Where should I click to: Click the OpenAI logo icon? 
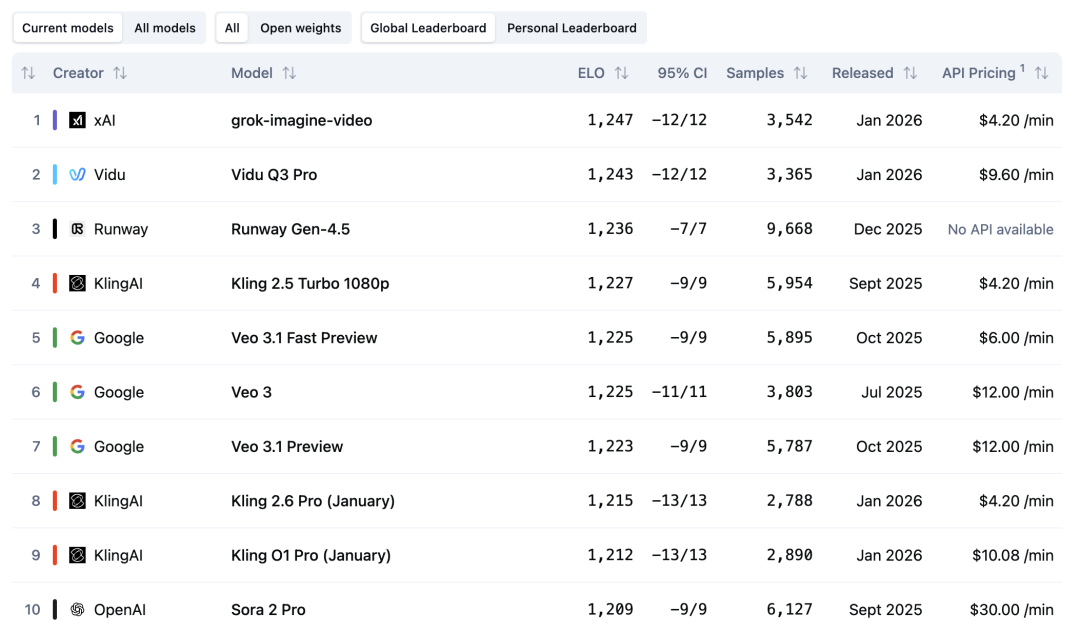click(x=77, y=610)
